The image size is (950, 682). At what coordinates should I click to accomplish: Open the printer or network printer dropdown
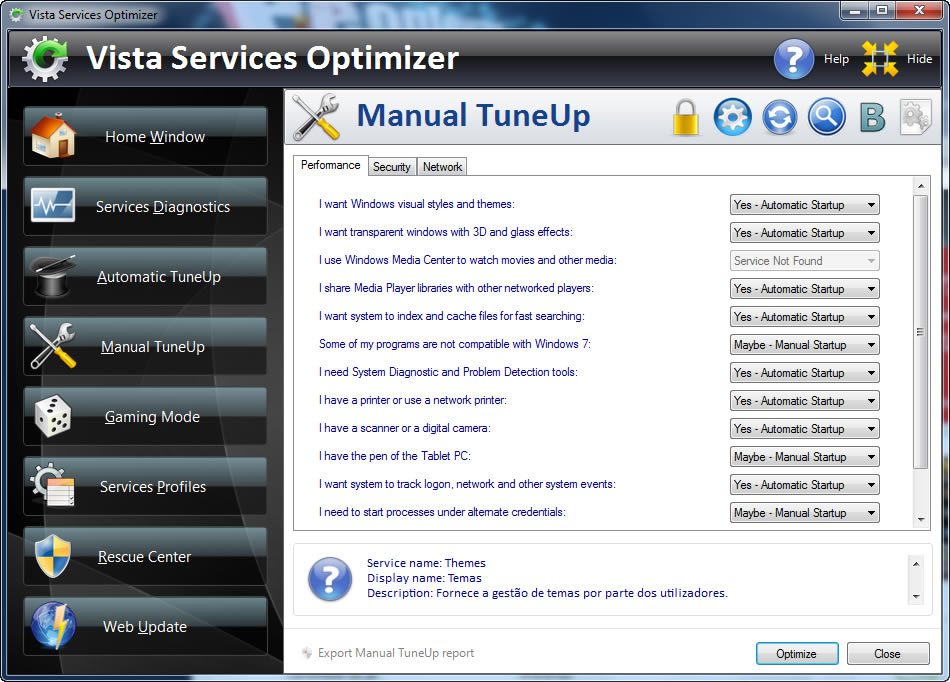[805, 400]
